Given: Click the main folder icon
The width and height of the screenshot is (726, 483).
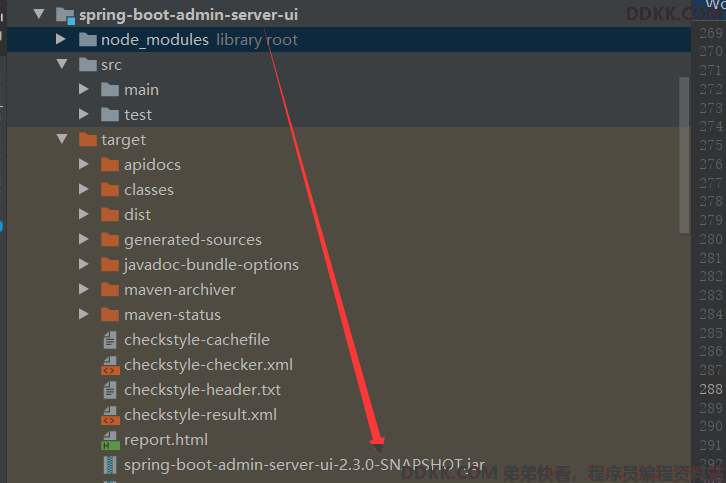Looking at the screenshot, I should point(110,90).
